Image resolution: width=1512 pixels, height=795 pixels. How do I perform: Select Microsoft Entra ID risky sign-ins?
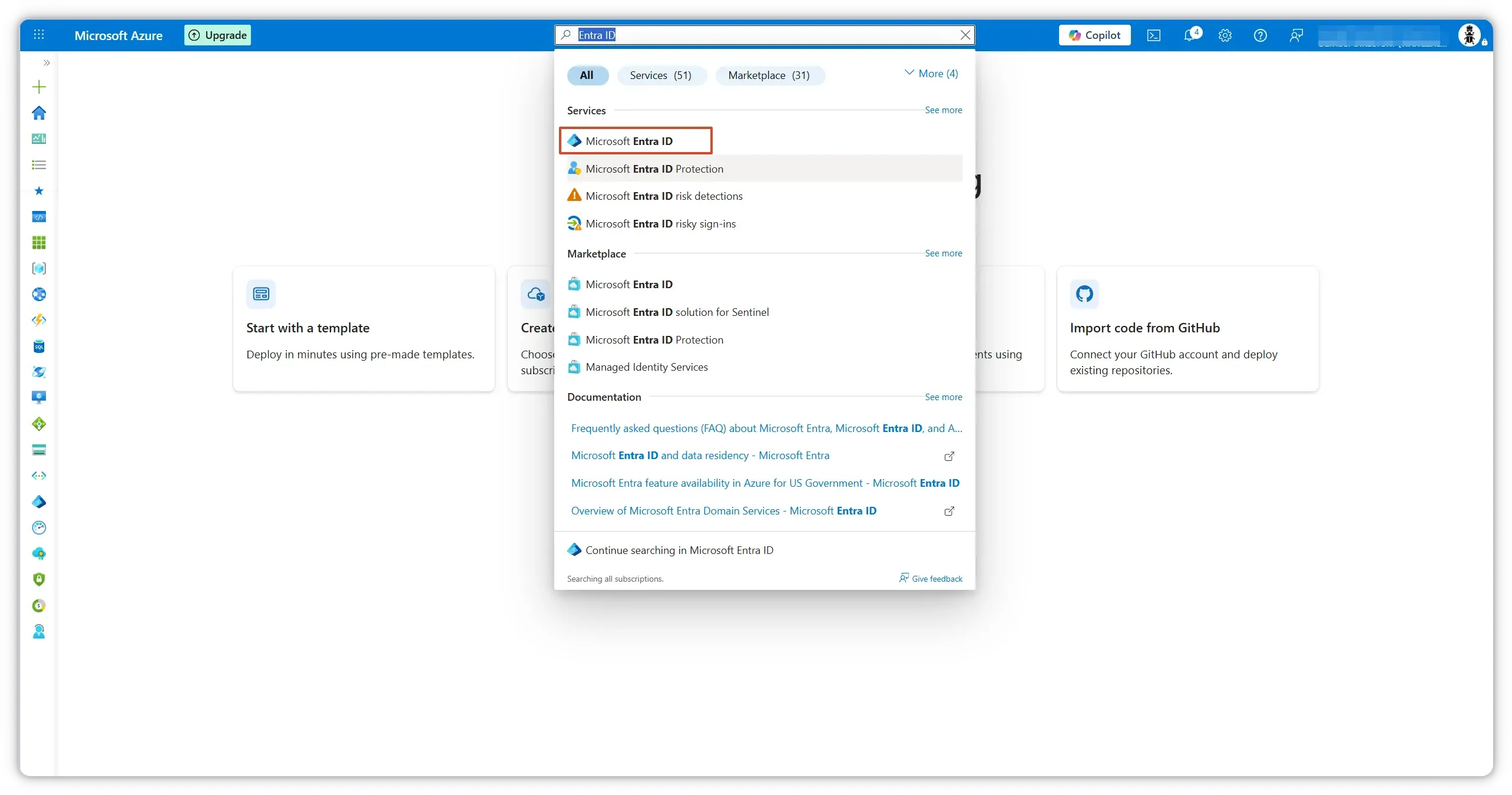[x=764, y=223]
